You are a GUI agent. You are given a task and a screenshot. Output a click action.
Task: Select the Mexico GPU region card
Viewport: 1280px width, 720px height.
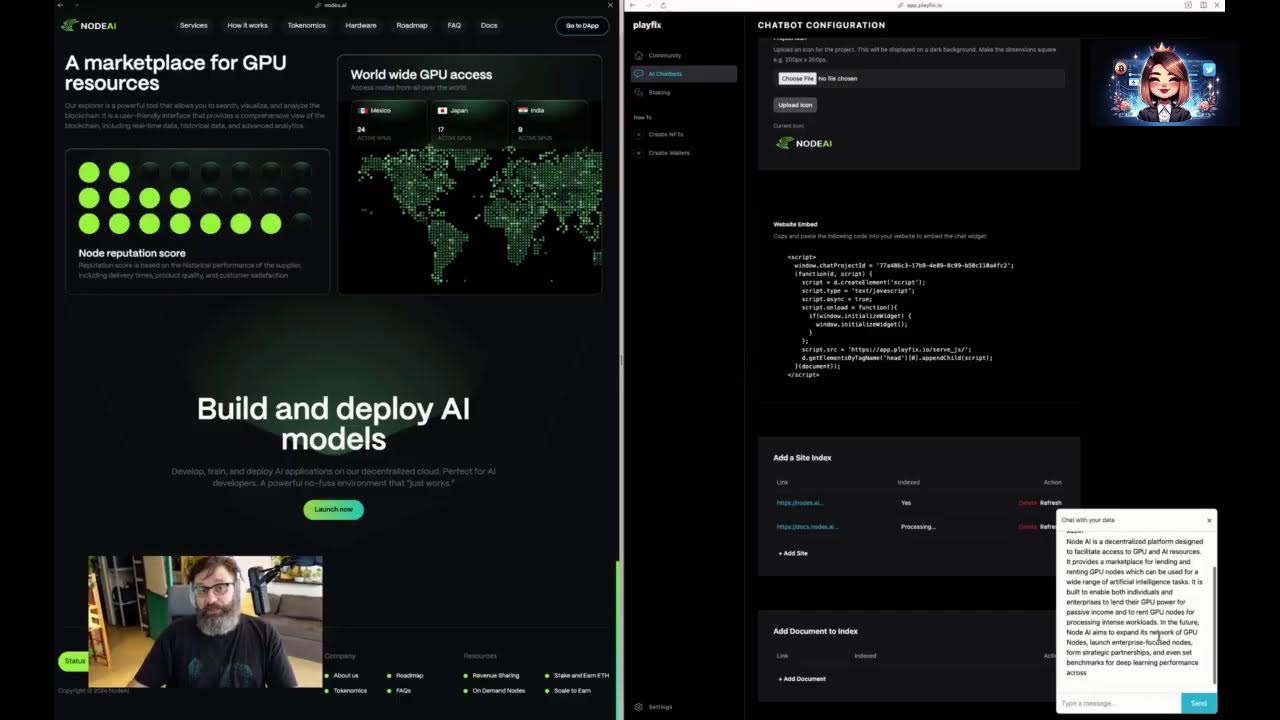pos(389,123)
